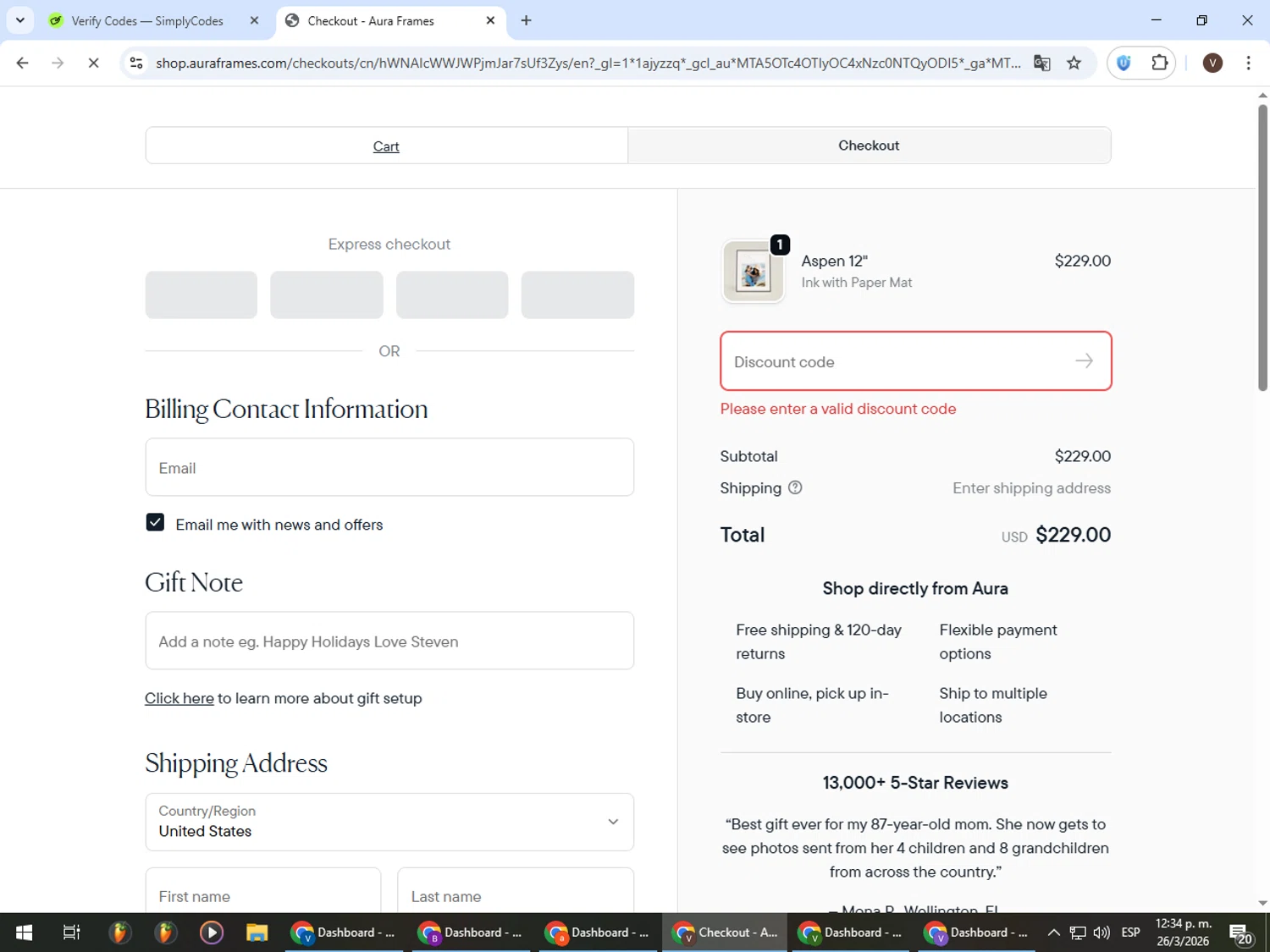The width and height of the screenshot is (1270, 952).
Task: Switch the ESP input language
Action: click(1130, 933)
